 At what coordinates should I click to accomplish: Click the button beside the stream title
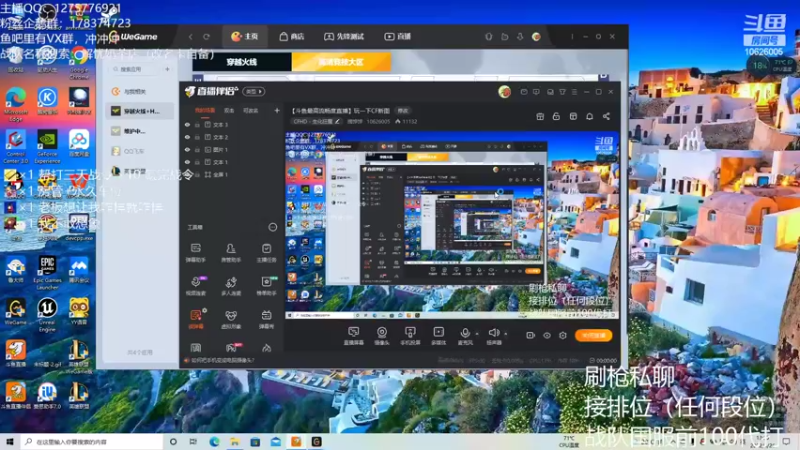pyautogui.click(x=403, y=110)
